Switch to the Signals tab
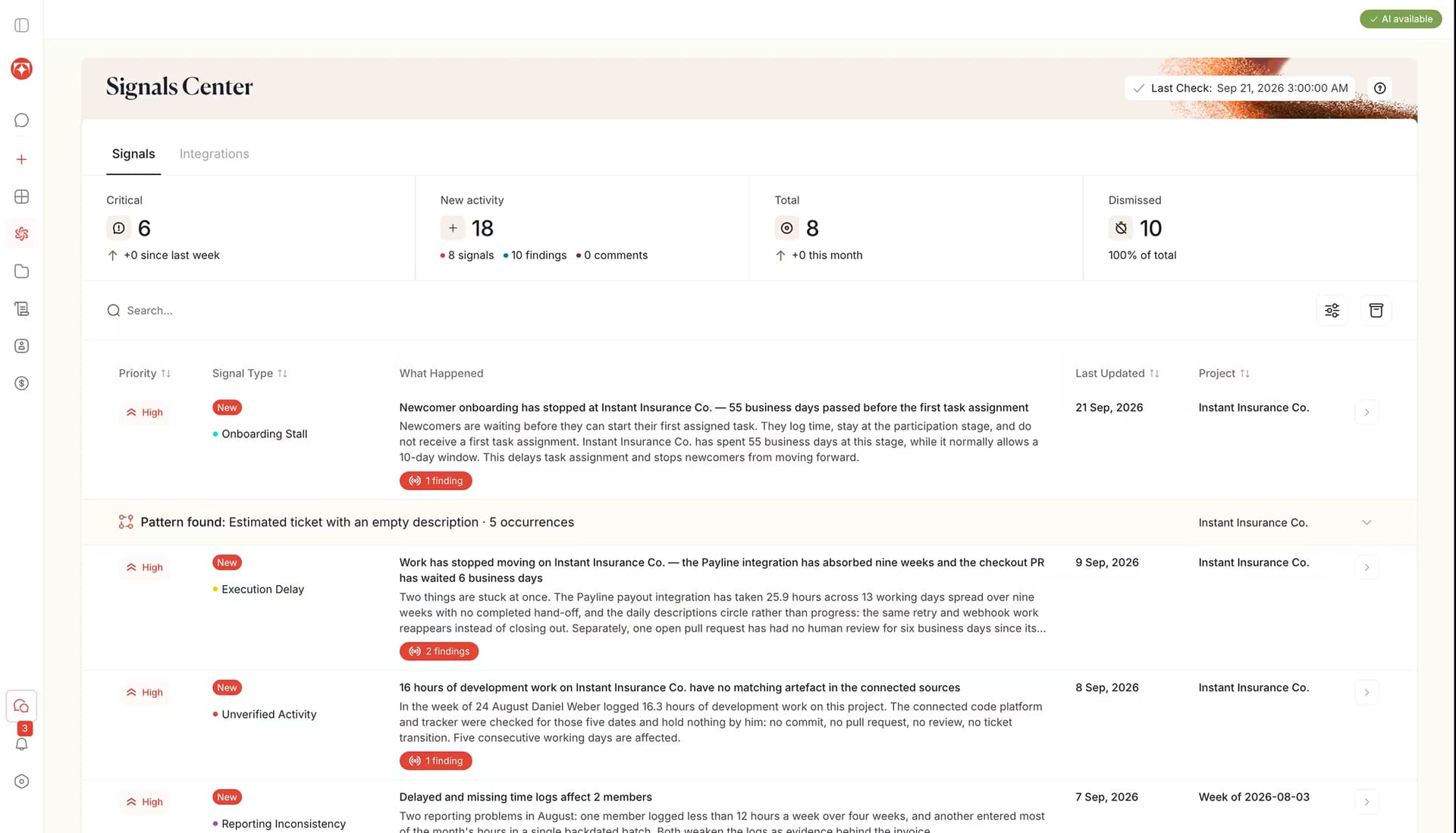This screenshot has width=1456, height=833. tap(133, 154)
